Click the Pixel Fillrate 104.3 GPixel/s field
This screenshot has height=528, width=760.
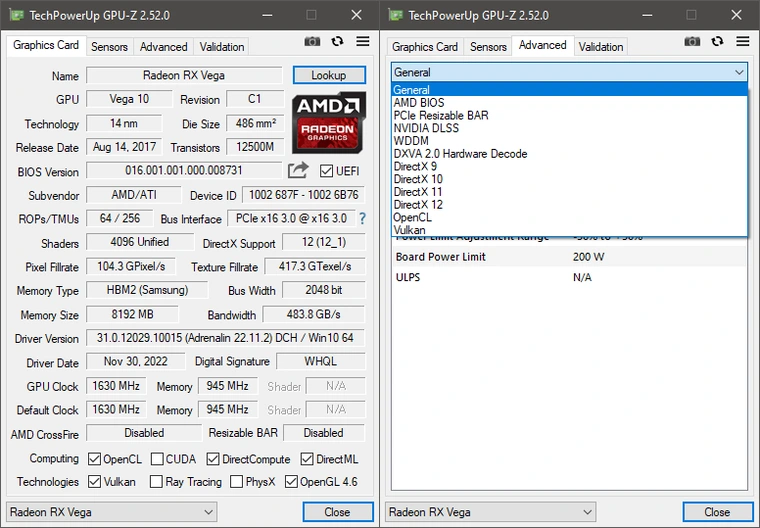[131, 266]
